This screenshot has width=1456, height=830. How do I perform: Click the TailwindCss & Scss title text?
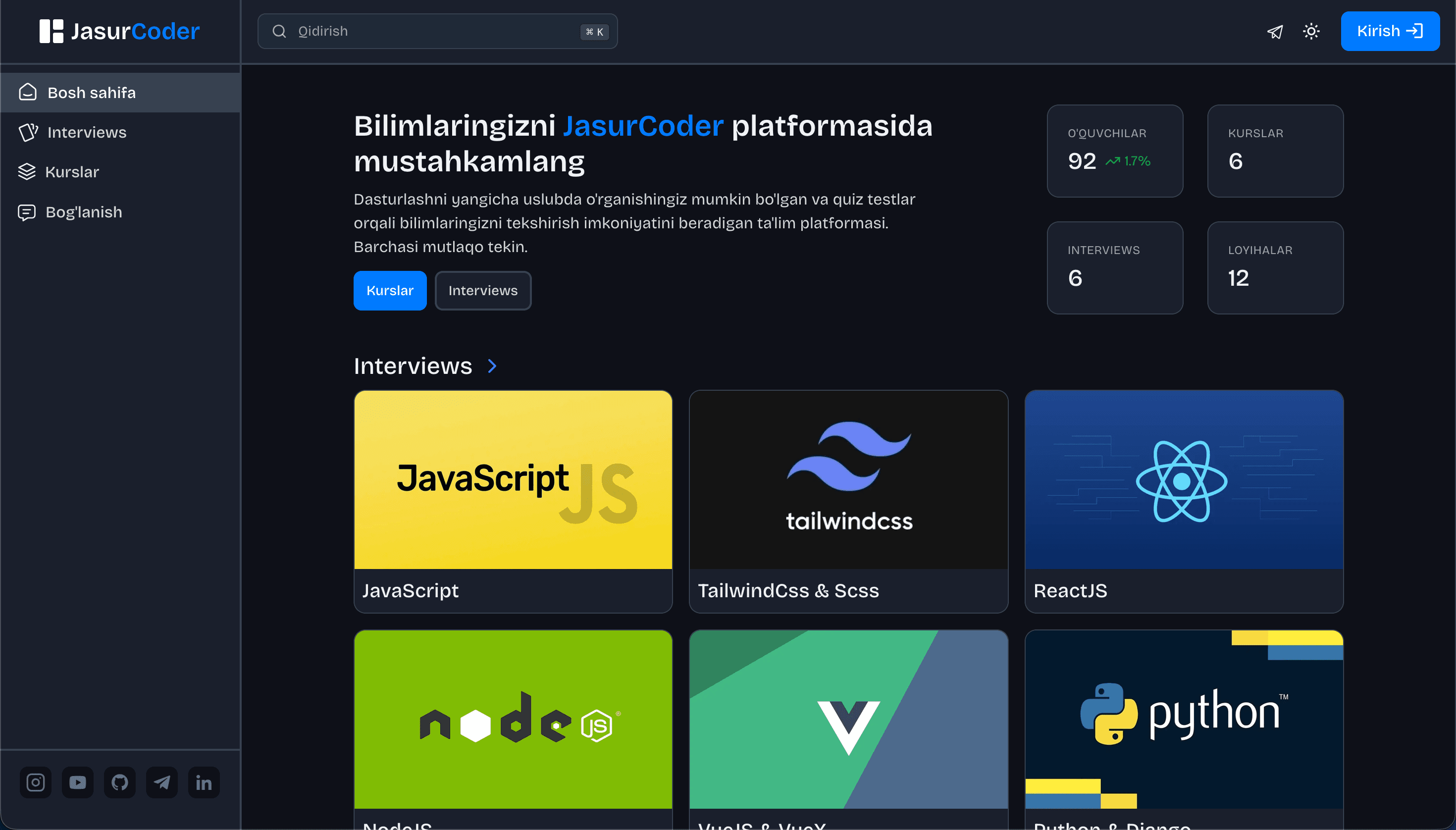tap(788, 591)
